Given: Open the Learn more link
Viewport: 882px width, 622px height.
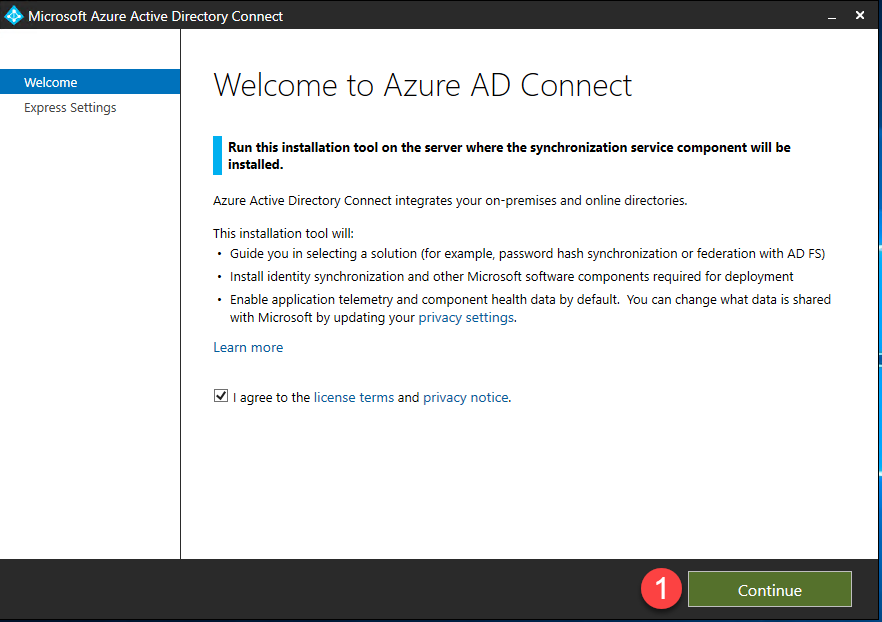Looking at the screenshot, I should (x=248, y=347).
